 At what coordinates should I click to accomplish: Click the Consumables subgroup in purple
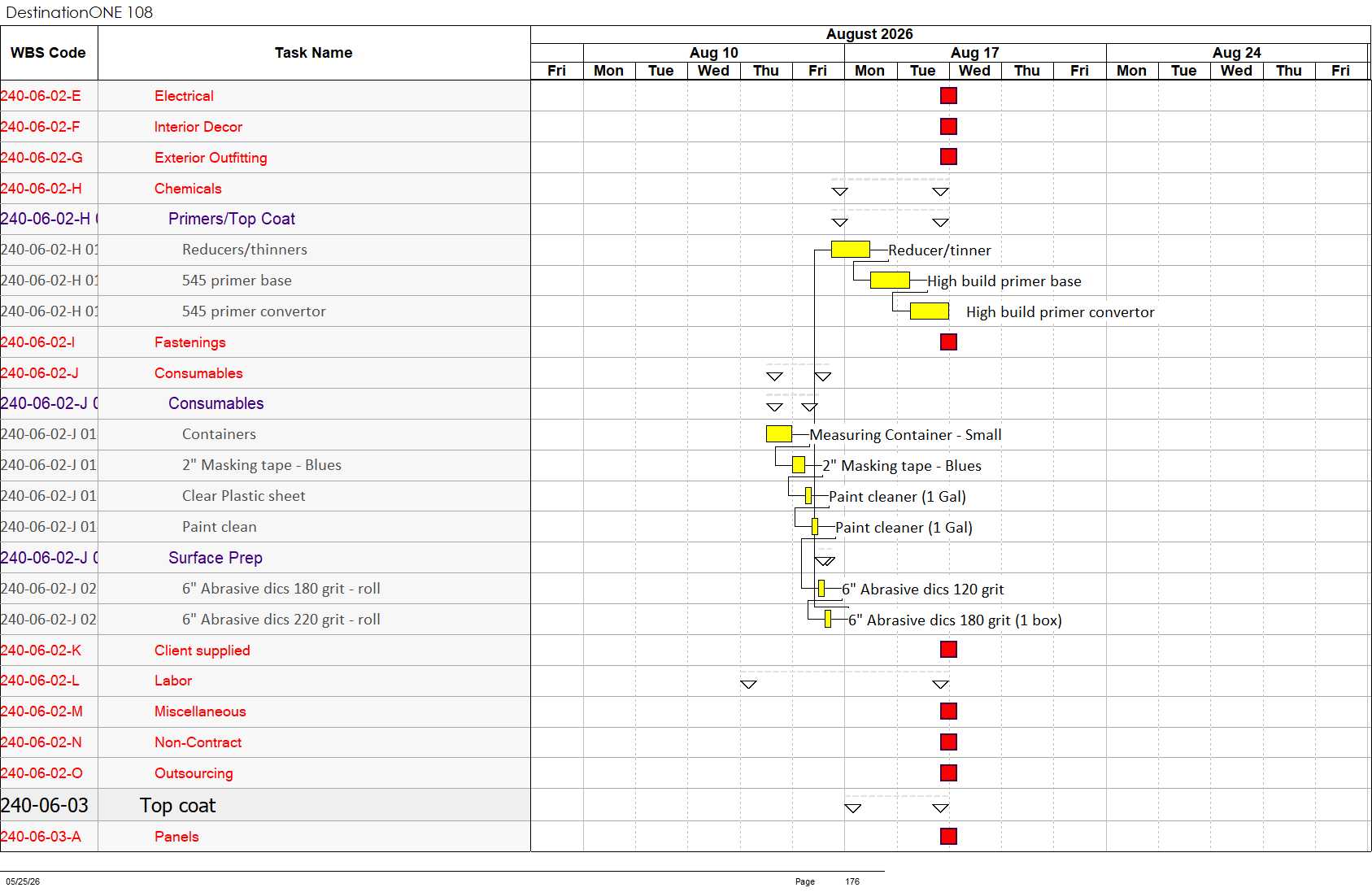pos(216,403)
